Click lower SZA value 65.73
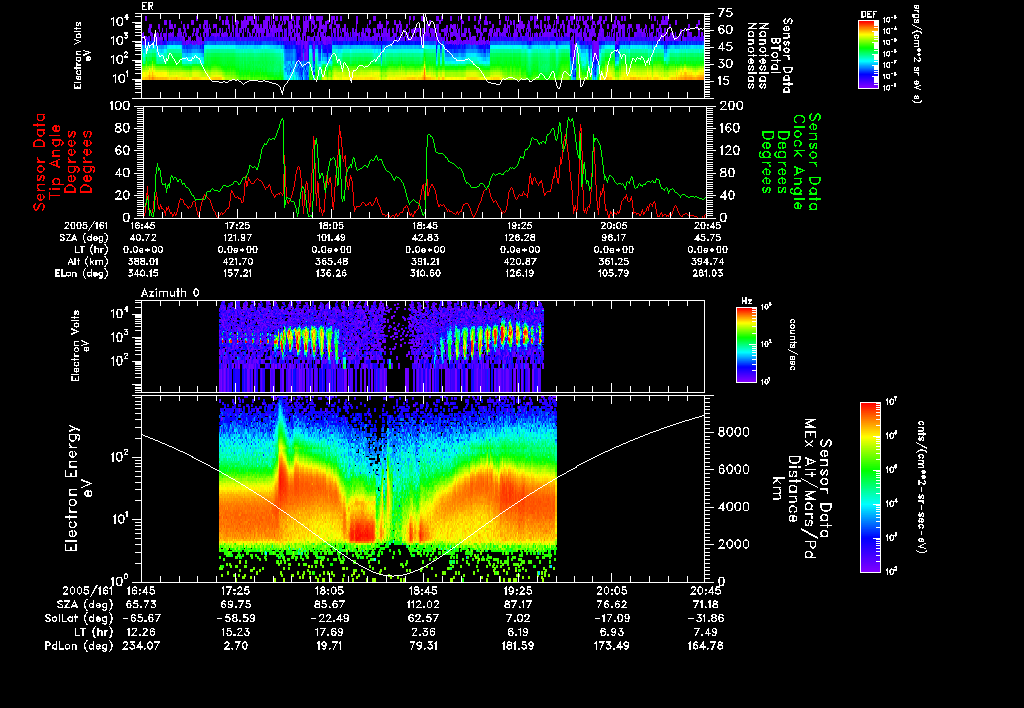 [x=141, y=605]
